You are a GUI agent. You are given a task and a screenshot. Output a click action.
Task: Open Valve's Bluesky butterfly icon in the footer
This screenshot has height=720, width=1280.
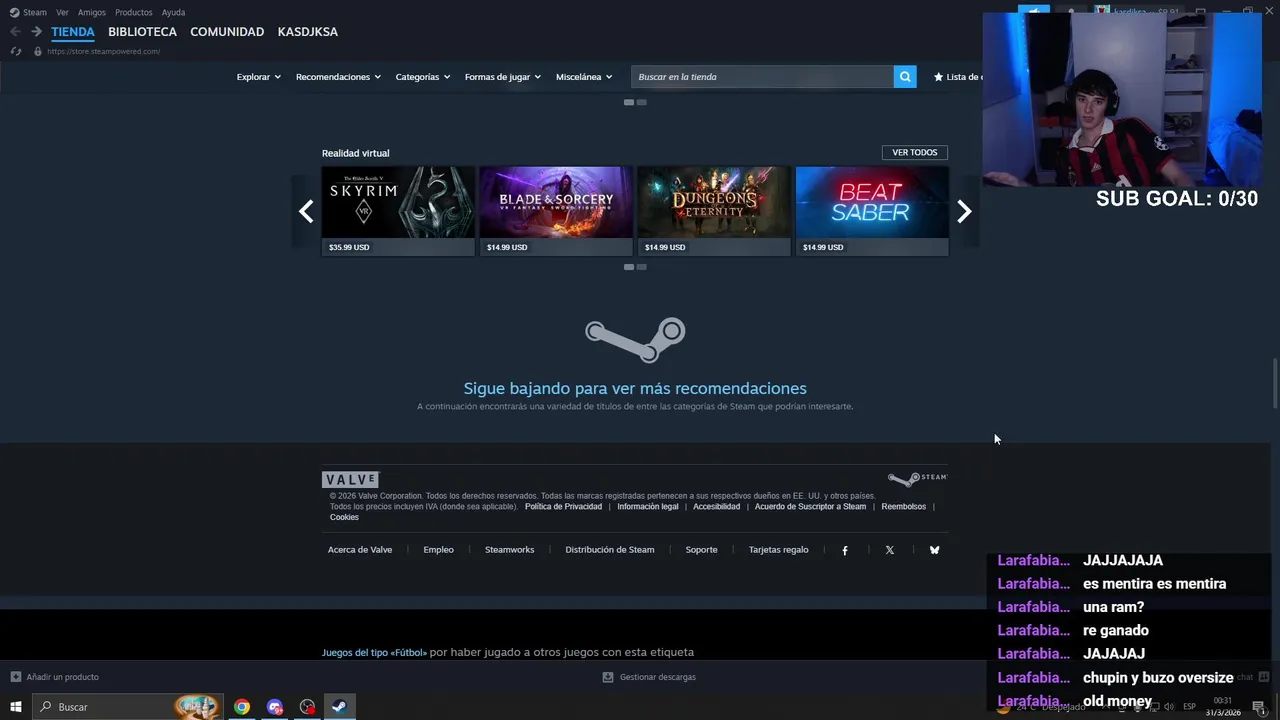click(x=935, y=550)
